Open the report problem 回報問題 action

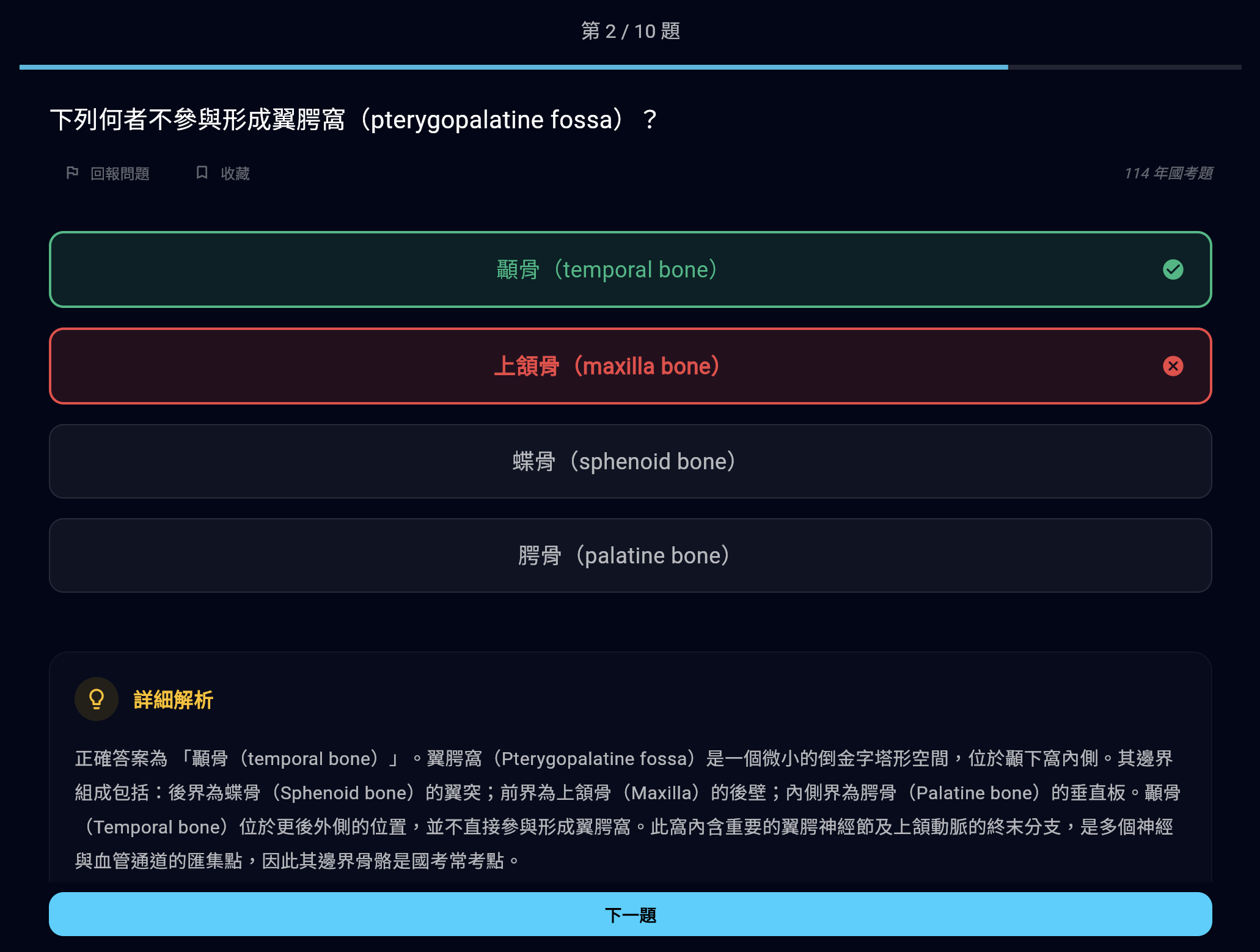point(120,173)
